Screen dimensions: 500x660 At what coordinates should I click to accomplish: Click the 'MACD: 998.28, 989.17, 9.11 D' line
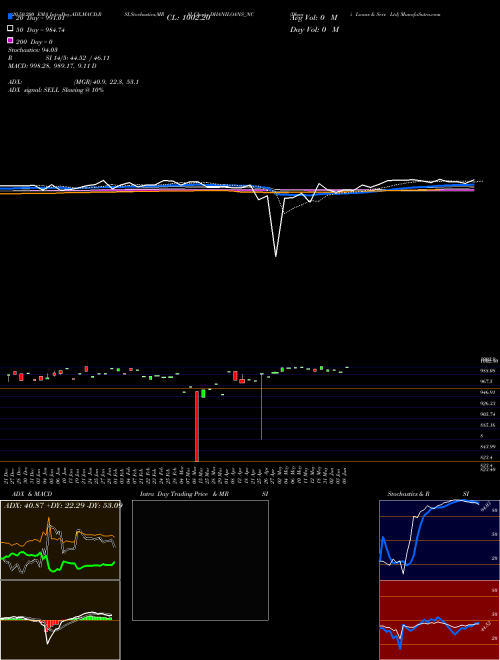tap(52, 66)
